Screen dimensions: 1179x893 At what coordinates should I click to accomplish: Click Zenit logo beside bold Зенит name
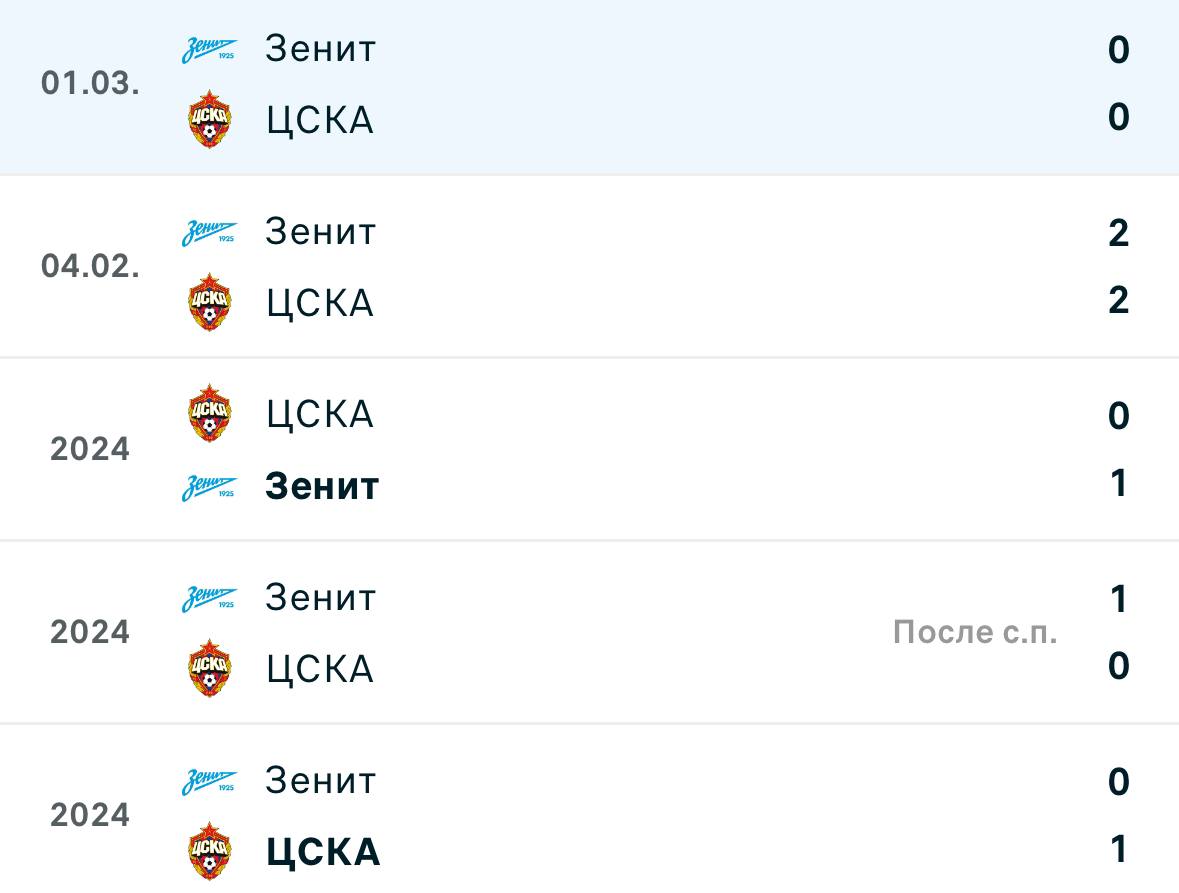pyautogui.click(x=209, y=487)
